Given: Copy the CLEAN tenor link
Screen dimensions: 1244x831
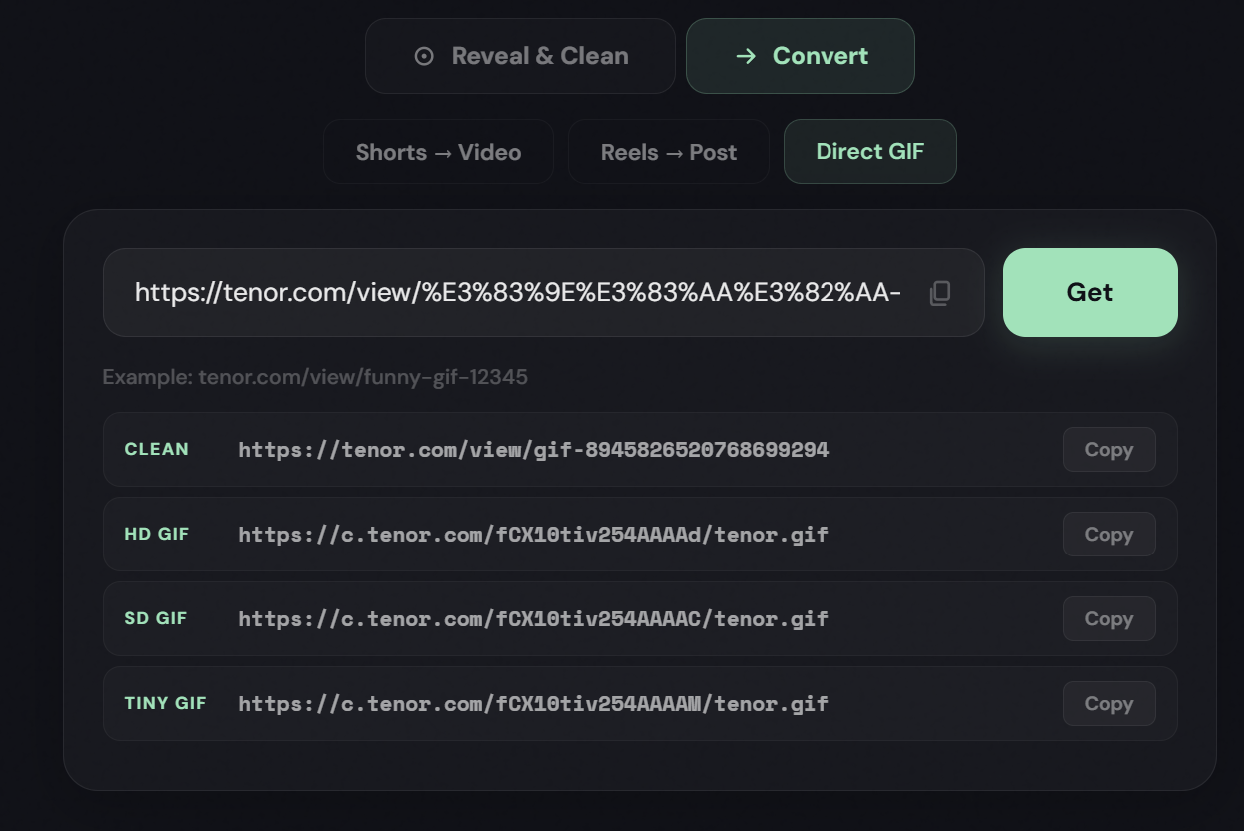Looking at the screenshot, I should (x=1108, y=449).
